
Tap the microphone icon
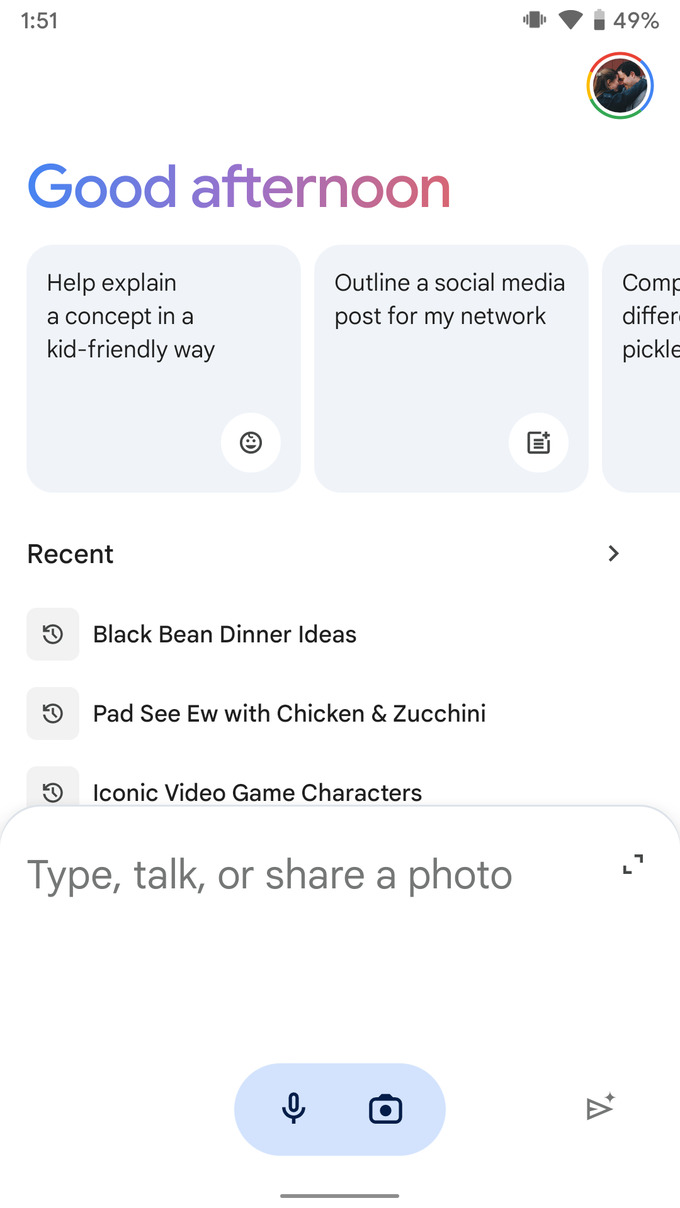(293, 1108)
